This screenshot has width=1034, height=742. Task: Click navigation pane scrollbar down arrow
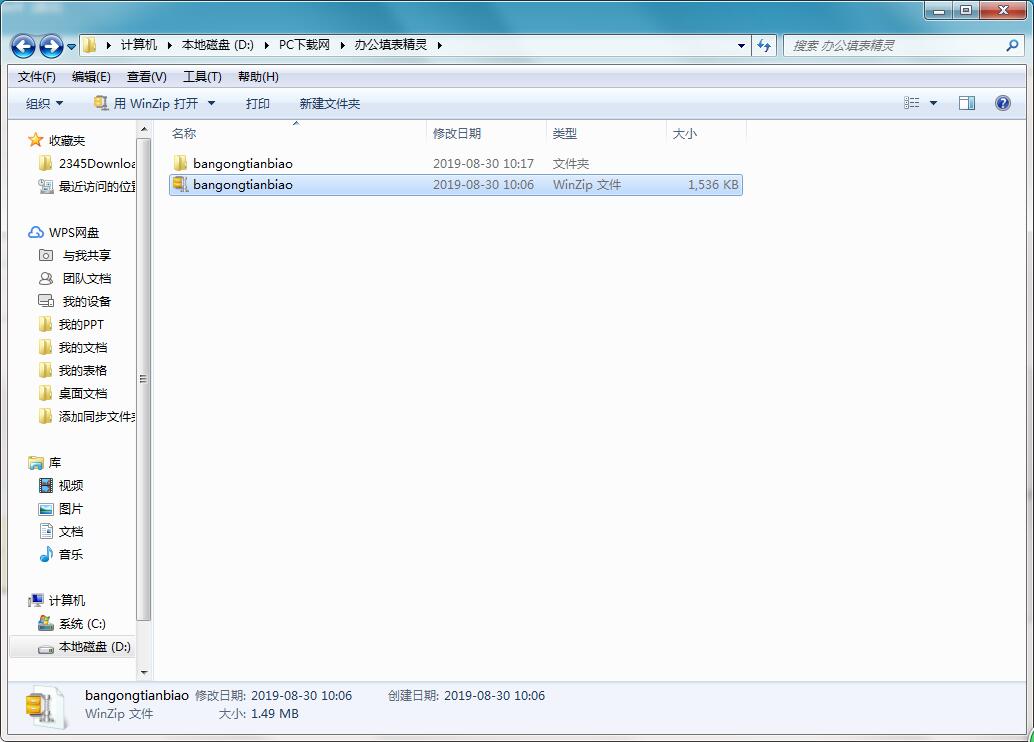click(144, 673)
